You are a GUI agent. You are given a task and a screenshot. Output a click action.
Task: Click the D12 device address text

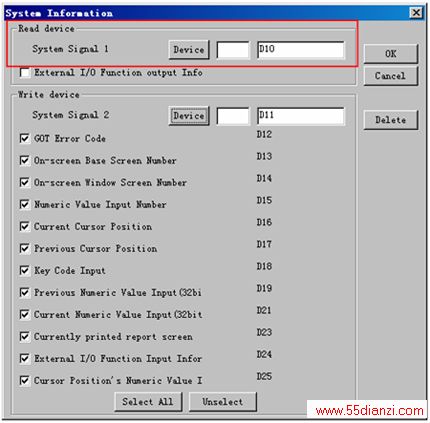click(264, 134)
